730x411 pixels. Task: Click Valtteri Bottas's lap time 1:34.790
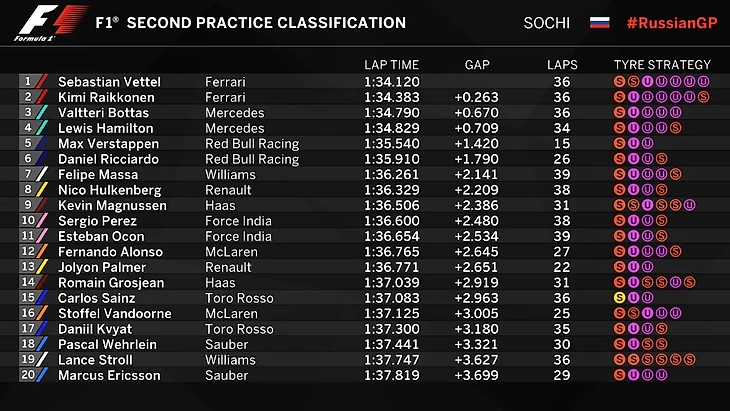(x=391, y=113)
